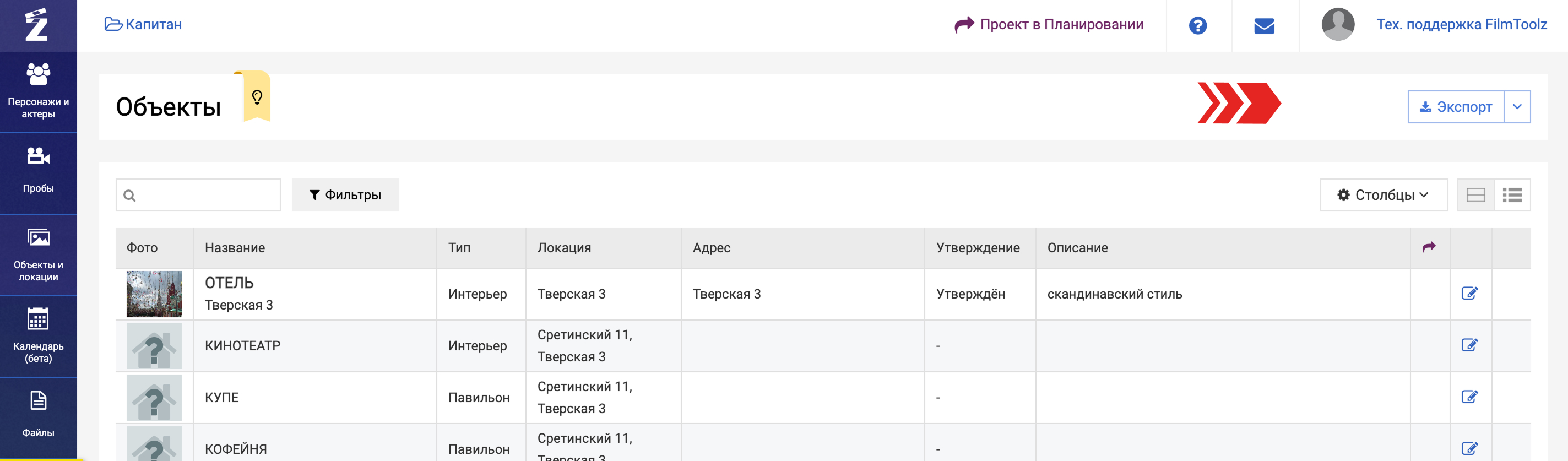
Task: Click Павильон type in КУПЕ row
Action: pos(479,398)
